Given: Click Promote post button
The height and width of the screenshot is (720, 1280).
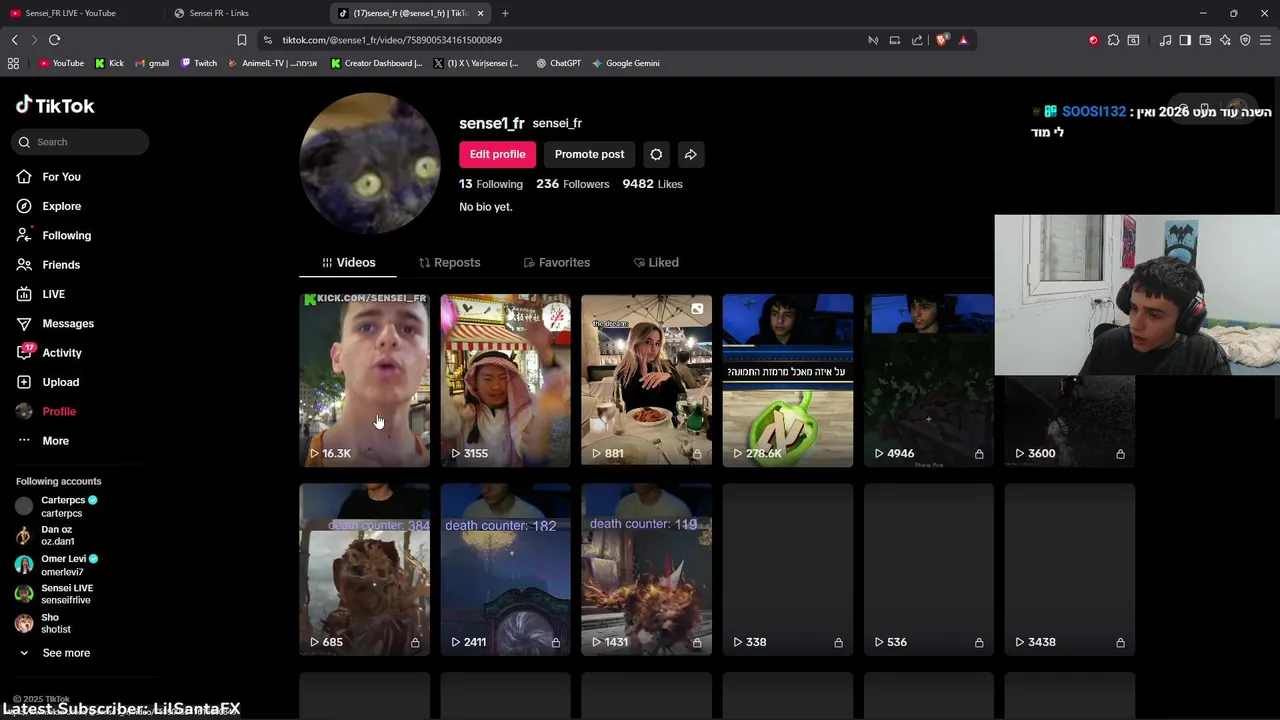Looking at the screenshot, I should coord(589,154).
